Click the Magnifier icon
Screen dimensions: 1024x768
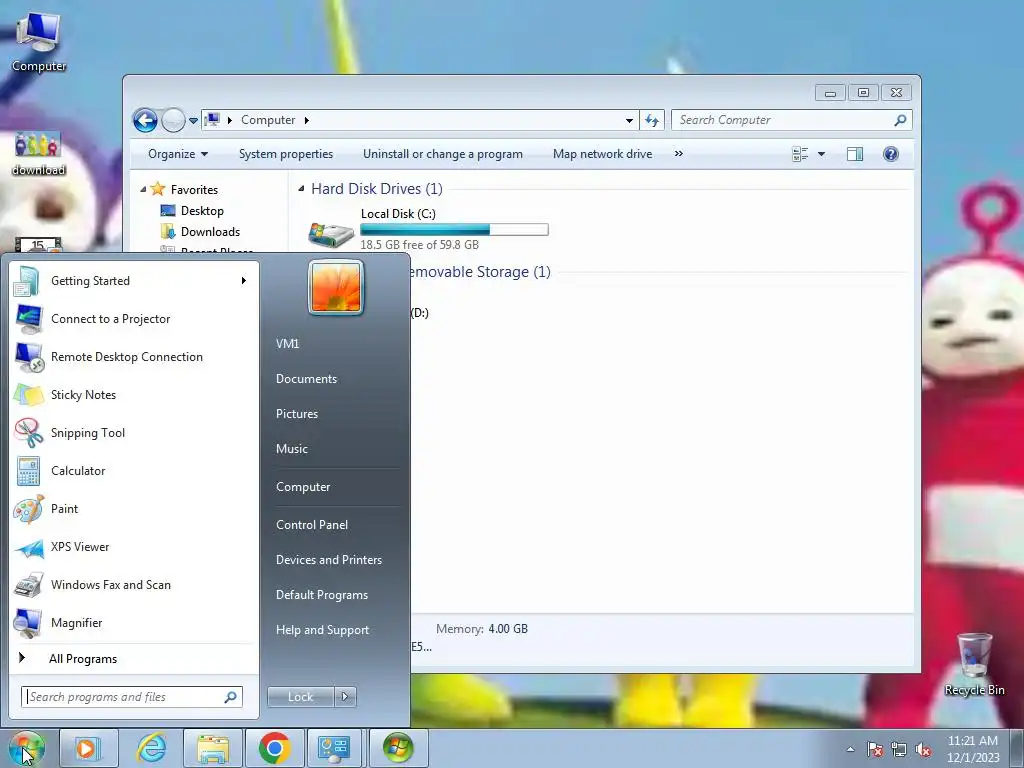click(x=29, y=623)
